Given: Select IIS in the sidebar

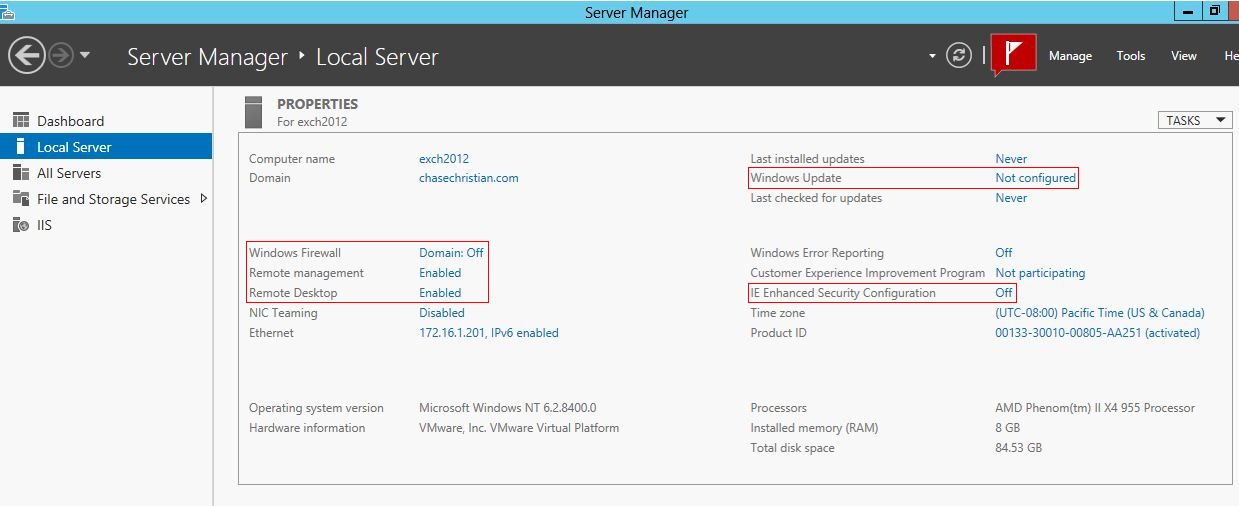Looking at the screenshot, I should 106,225.
